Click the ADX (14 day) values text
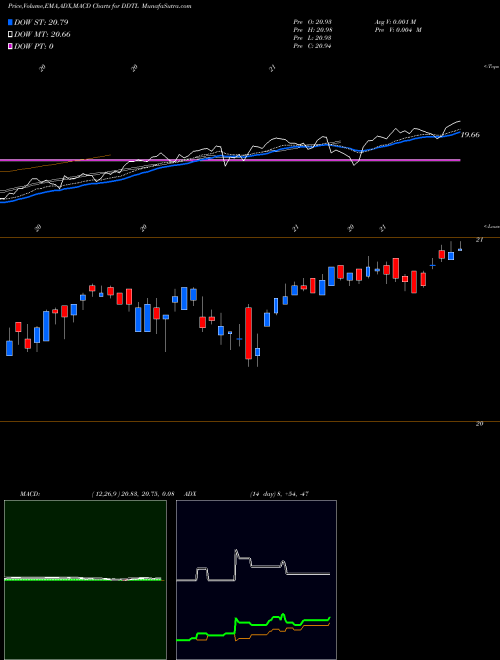The width and height of the screenshot is (500, 660). click(x=278, y=494)
